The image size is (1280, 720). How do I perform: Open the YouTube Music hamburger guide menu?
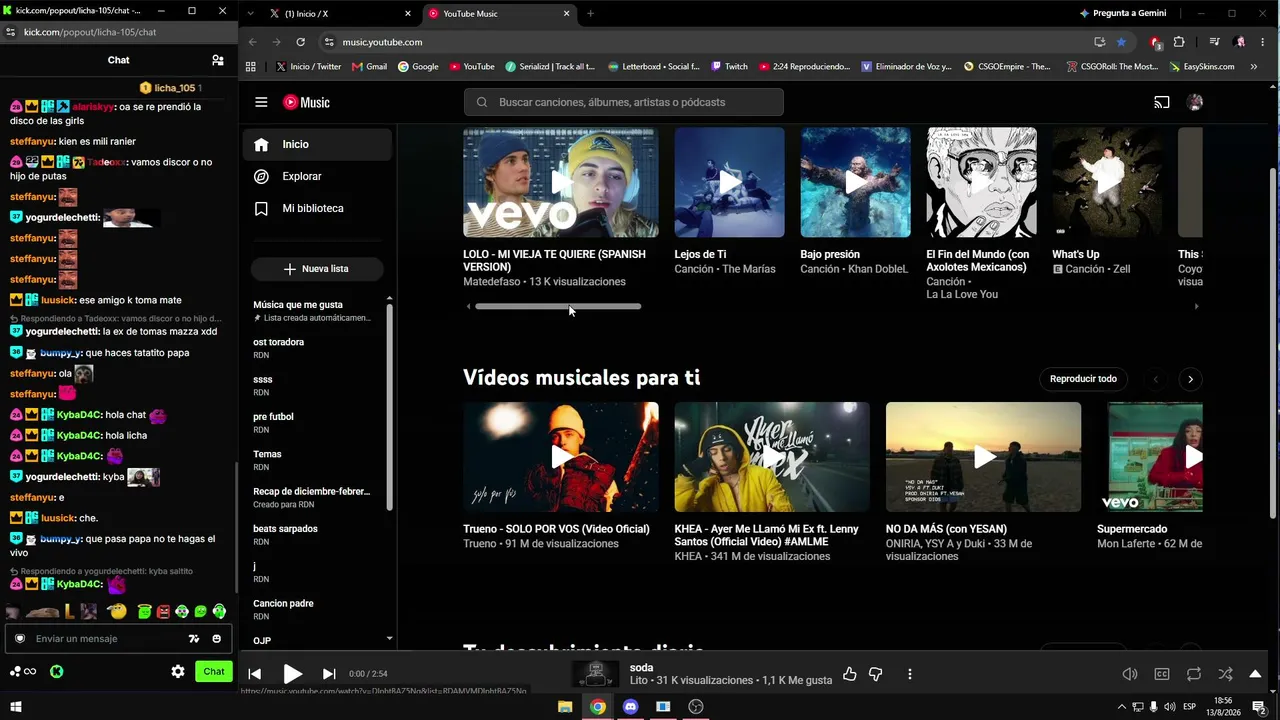(x=261, y=102)
